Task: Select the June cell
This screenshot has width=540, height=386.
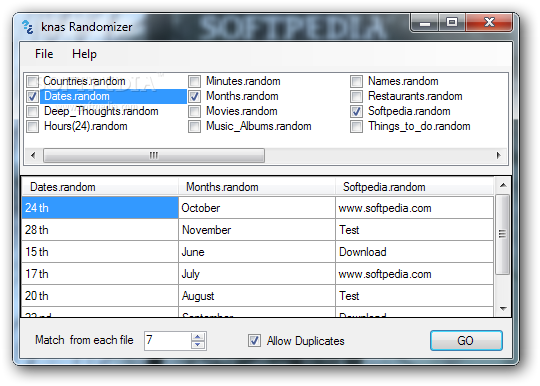Action: pos(257,252)
